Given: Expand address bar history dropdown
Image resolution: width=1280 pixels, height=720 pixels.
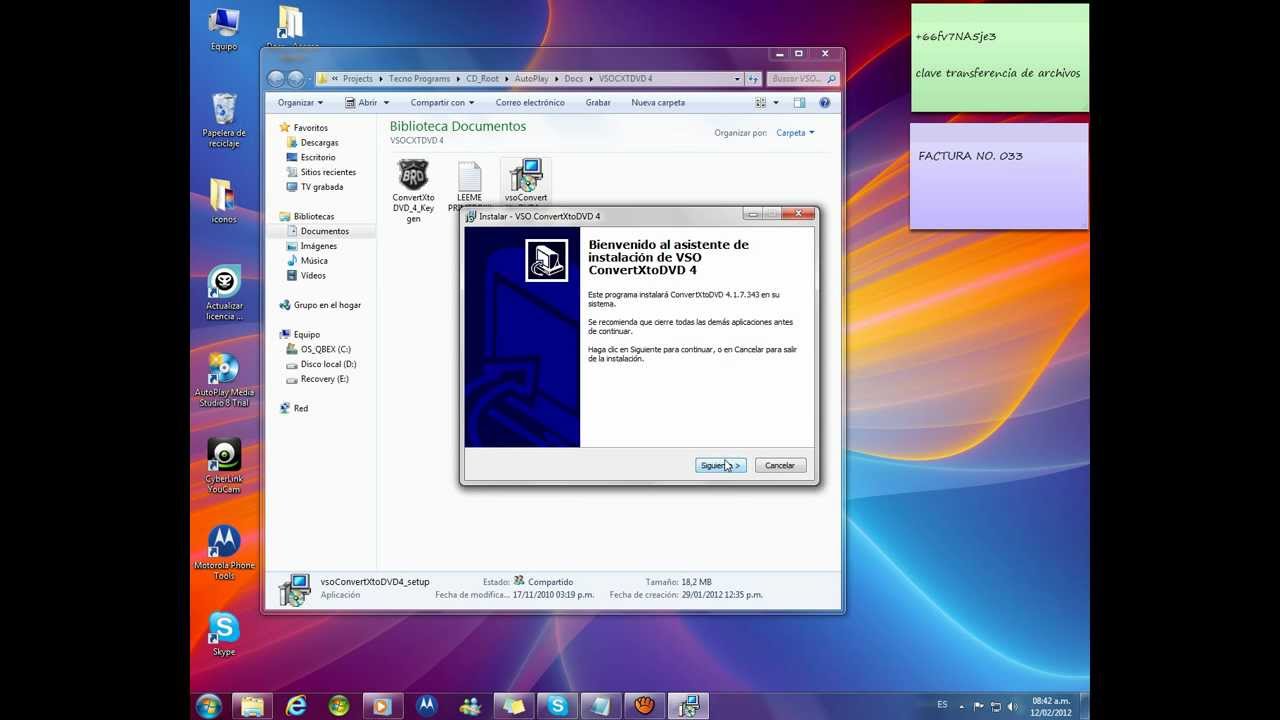Looking at the screenshot, I should [x=737, y=78].
